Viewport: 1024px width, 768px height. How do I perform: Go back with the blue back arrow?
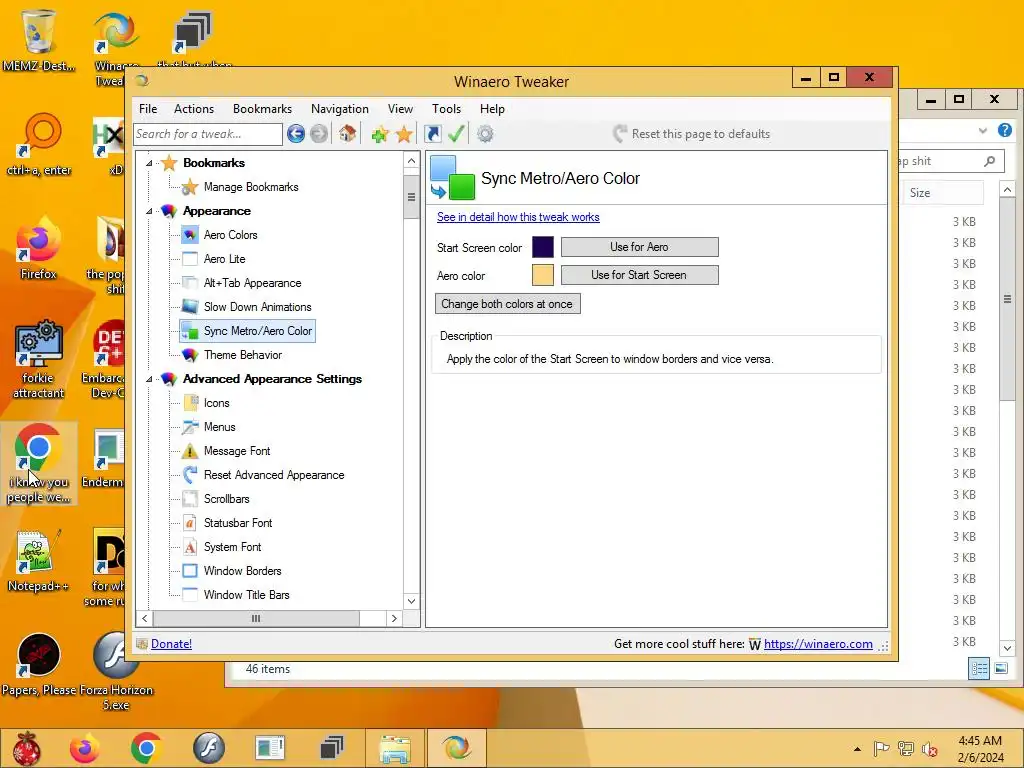click(x=296, y=134)
